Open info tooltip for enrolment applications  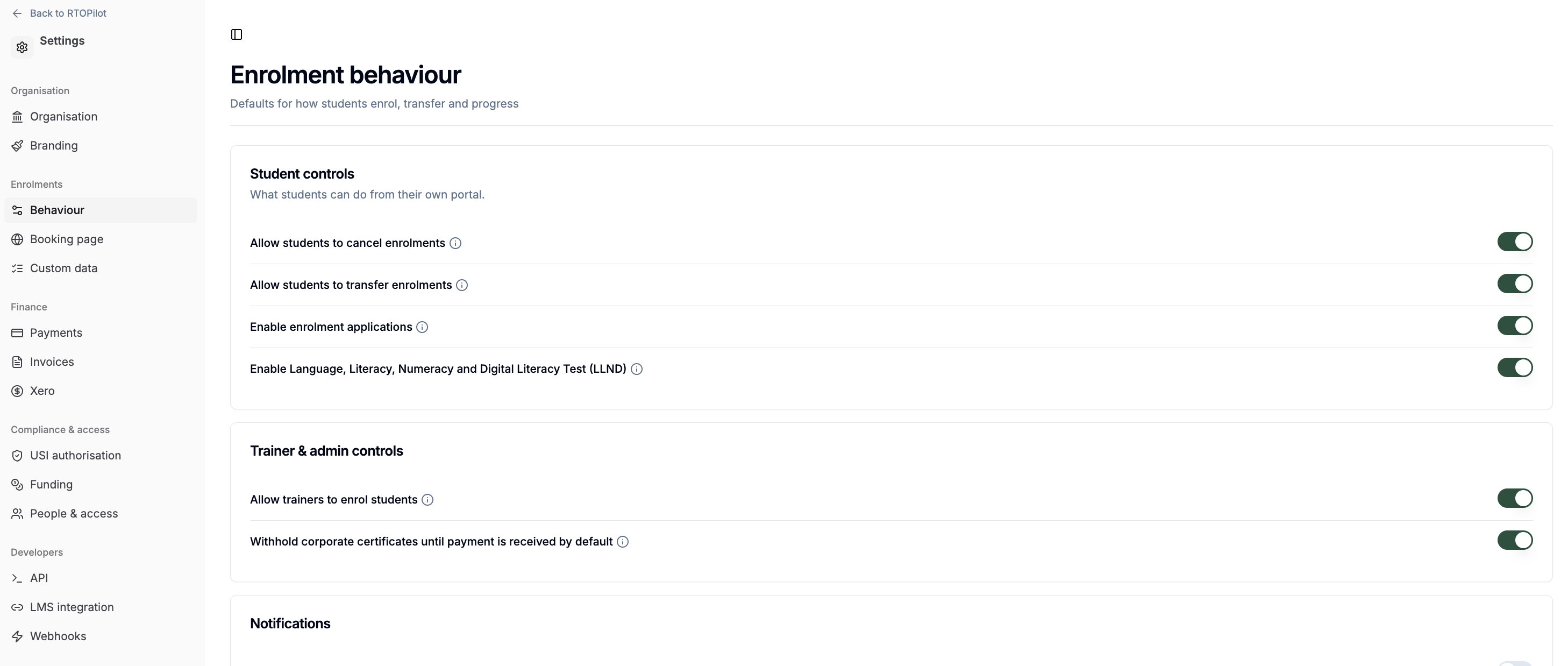[422, 328]
